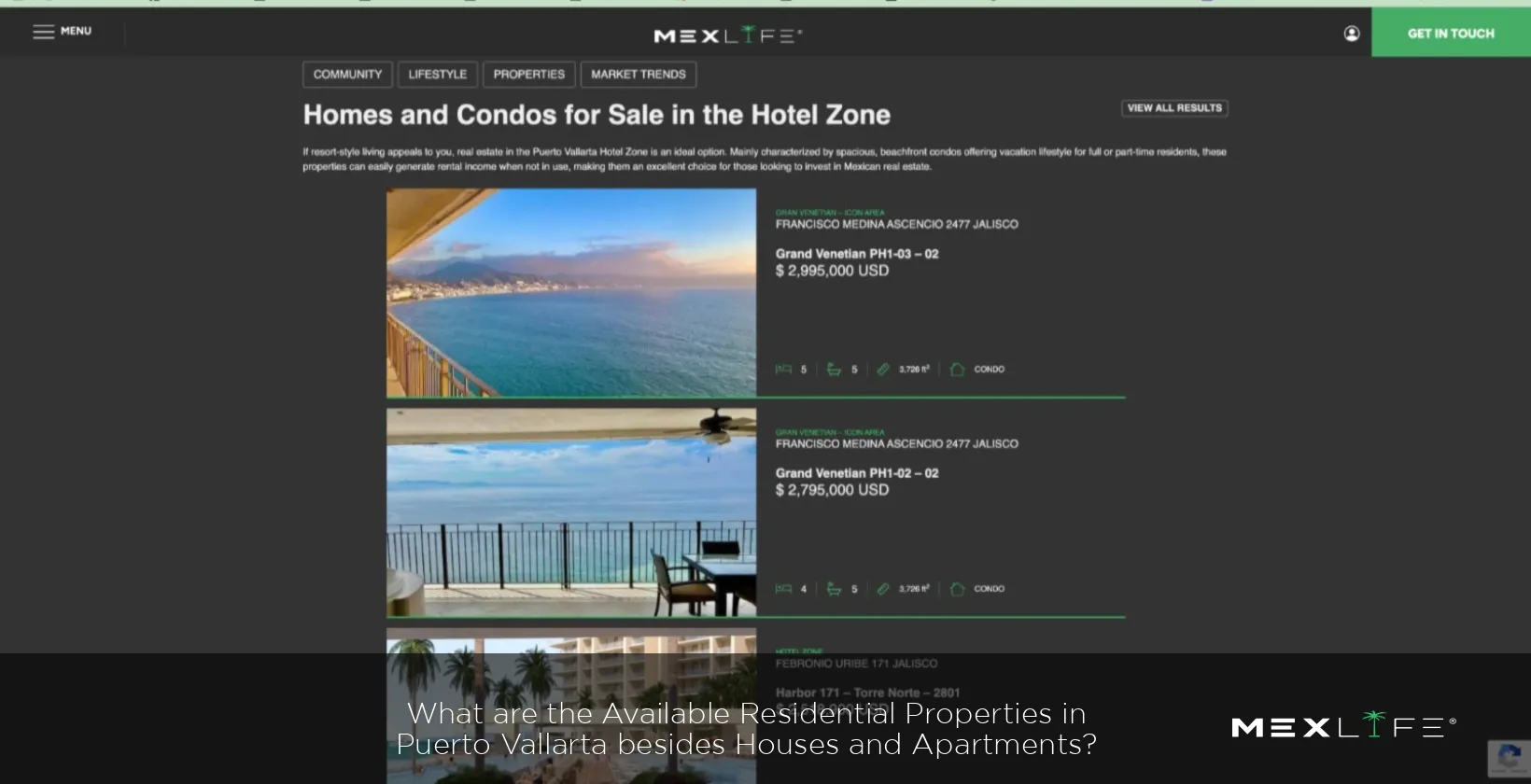Click area ruler icon on PH1-03 listing
1531x784 pixels.
pyautogui.click(x=883, y=370)
